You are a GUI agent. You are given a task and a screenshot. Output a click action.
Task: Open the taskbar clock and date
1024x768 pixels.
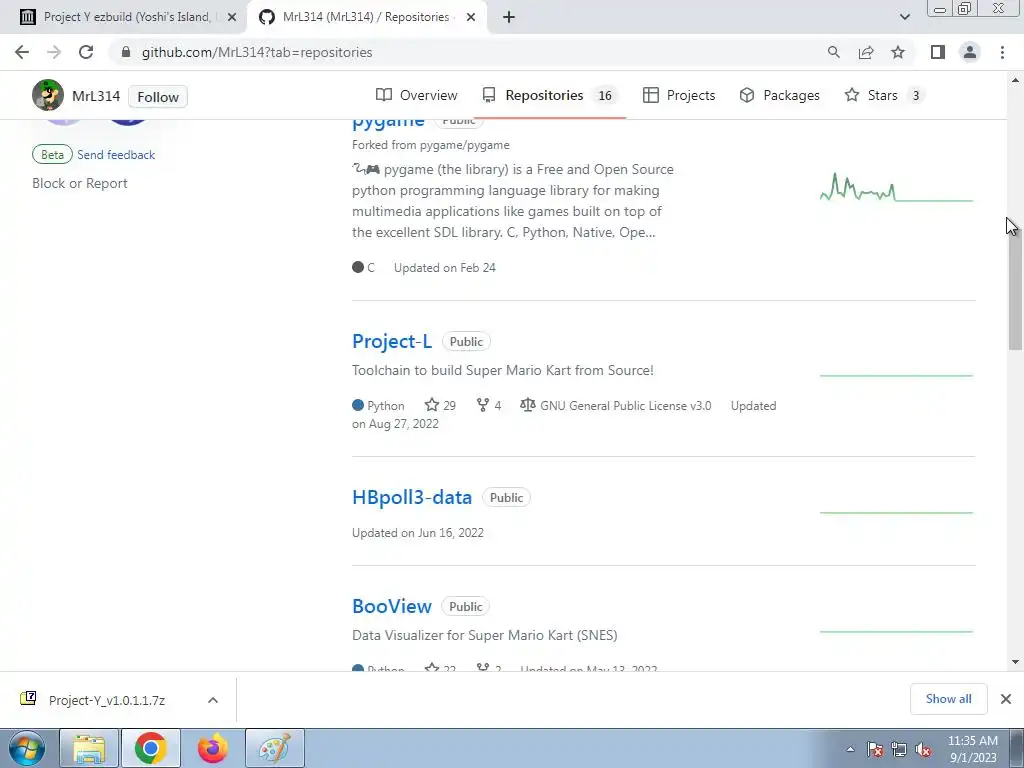[x=973, y=749]
